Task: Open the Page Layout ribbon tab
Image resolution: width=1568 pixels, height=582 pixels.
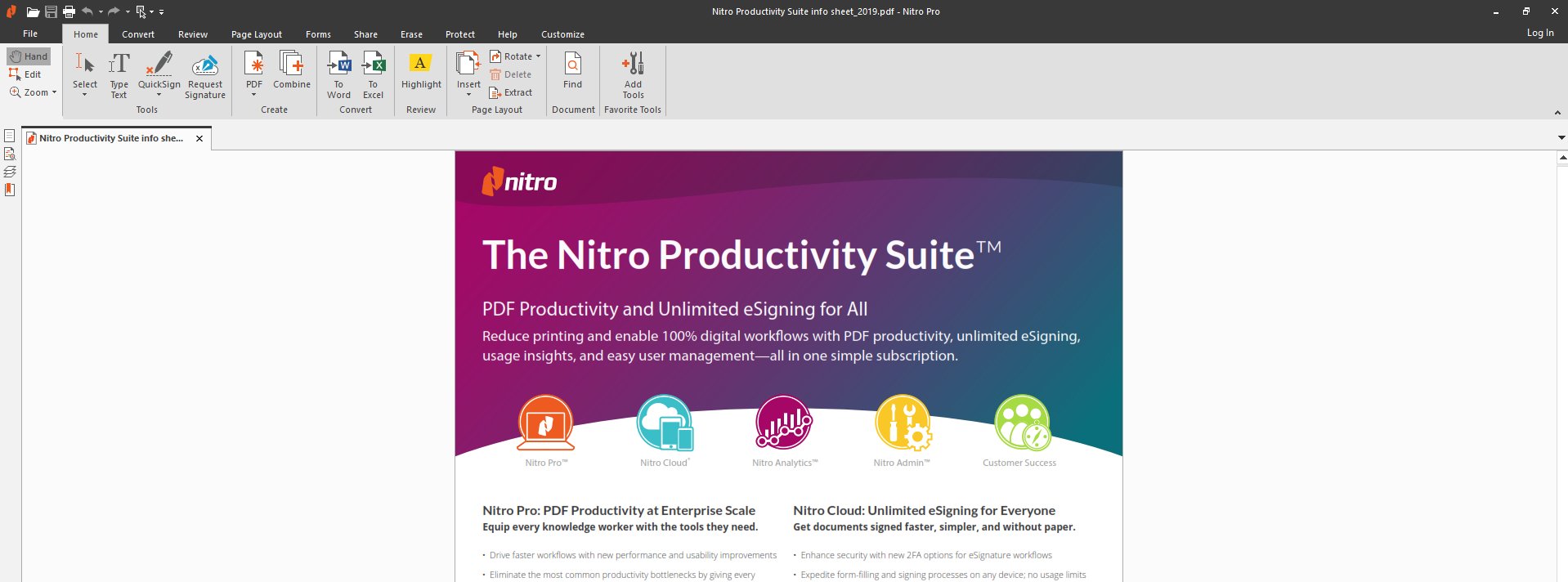Action: point(257,34)
